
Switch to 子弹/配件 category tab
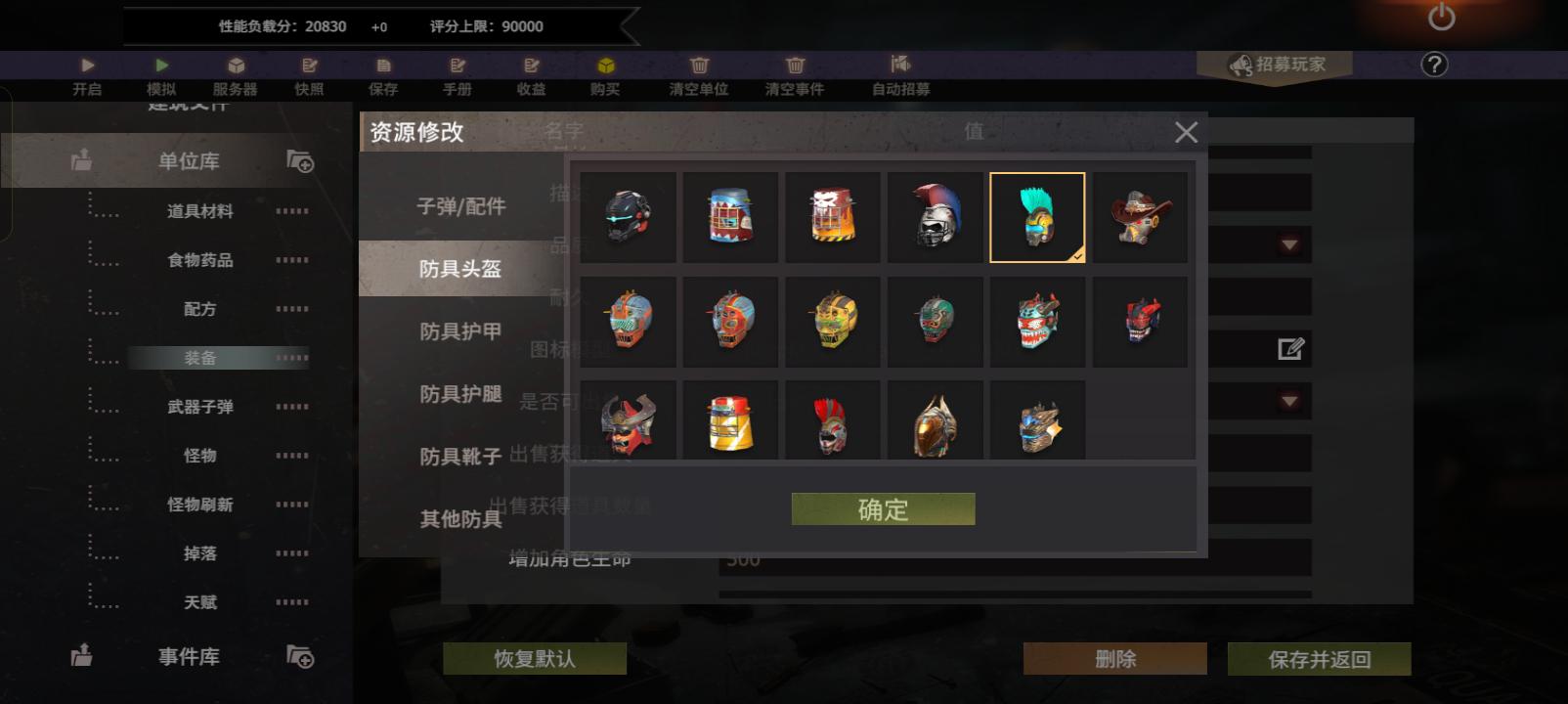coord(460,206)
